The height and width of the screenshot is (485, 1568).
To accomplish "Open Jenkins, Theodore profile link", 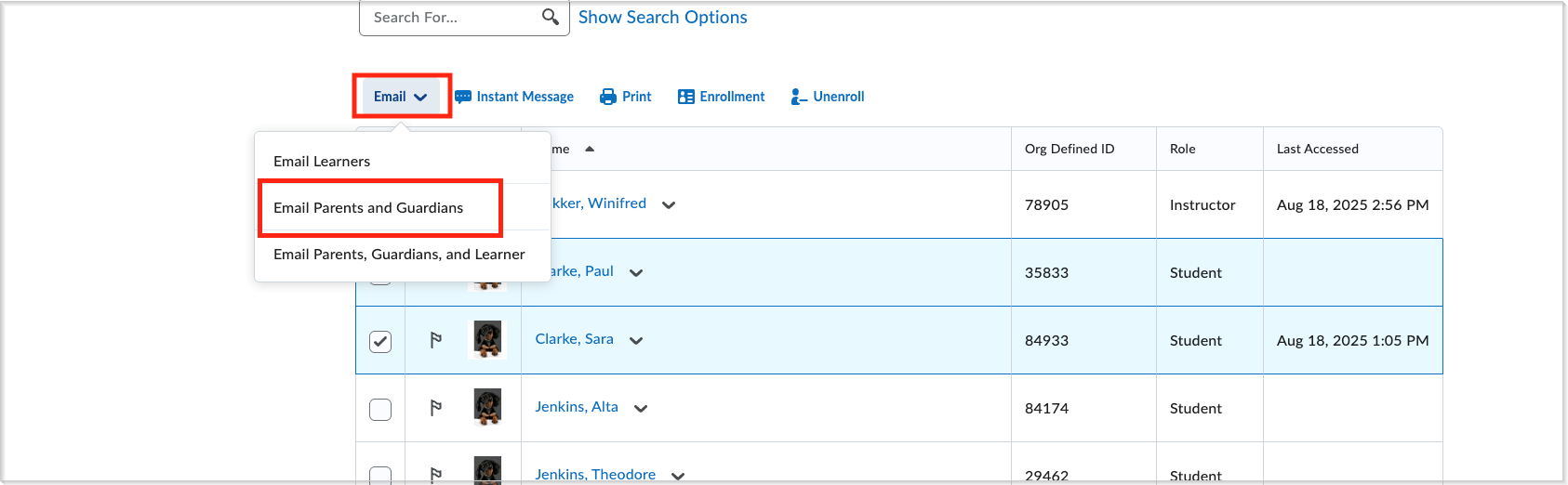I will (x=595, y=475).
